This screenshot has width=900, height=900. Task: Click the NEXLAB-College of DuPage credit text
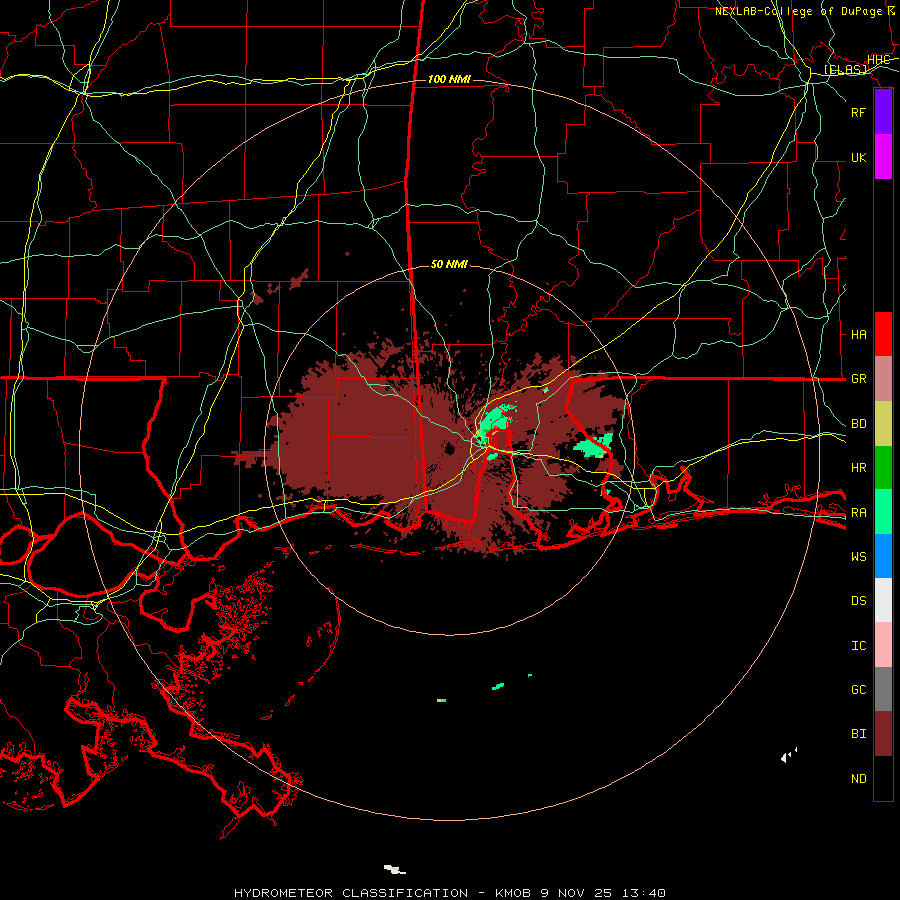(x=798, y=11)
